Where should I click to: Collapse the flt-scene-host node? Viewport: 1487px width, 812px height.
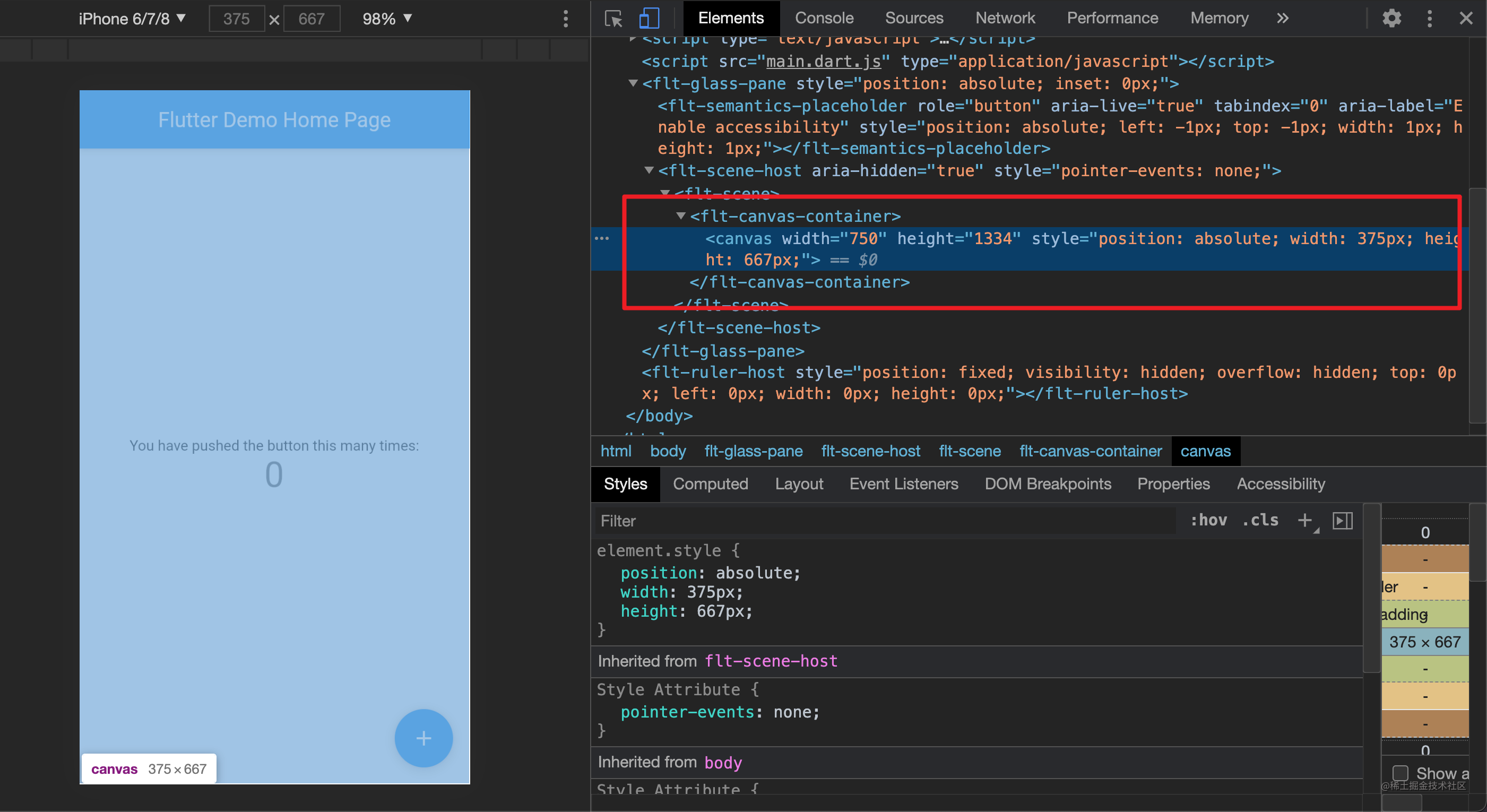click(649, 170)
